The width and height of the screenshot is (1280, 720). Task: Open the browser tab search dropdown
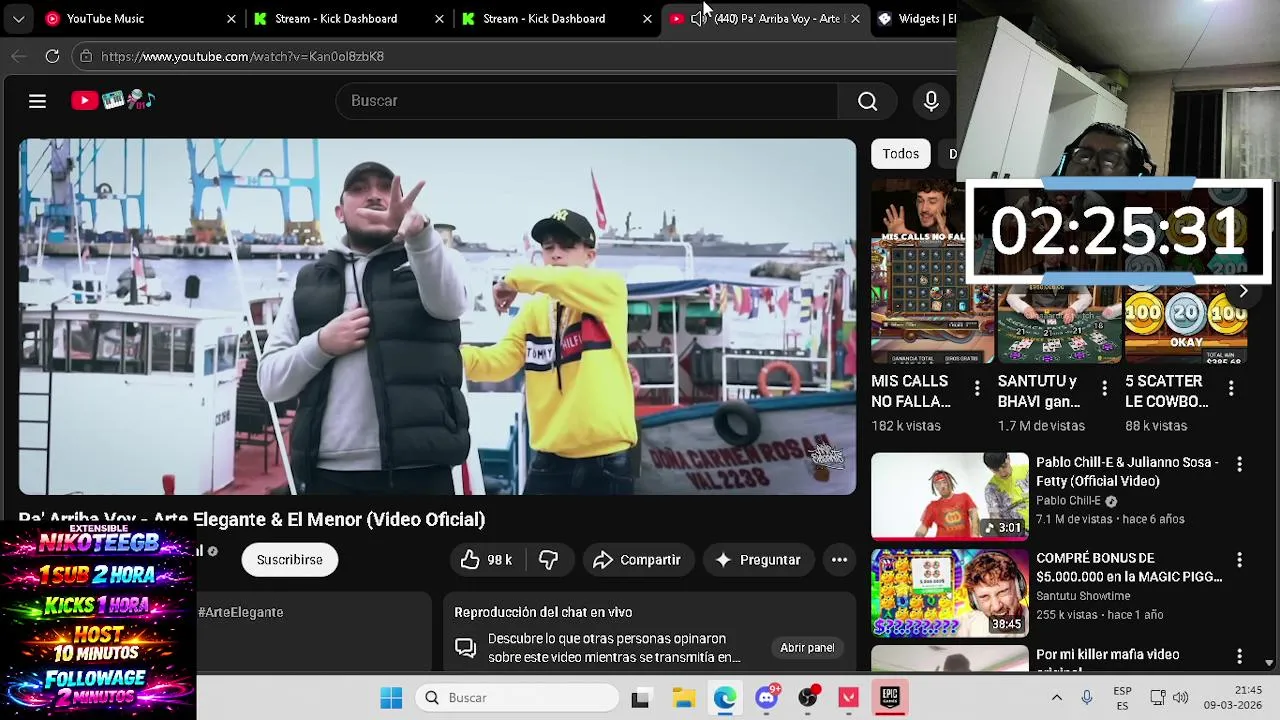pyautogui.click(x=18, y=18)
